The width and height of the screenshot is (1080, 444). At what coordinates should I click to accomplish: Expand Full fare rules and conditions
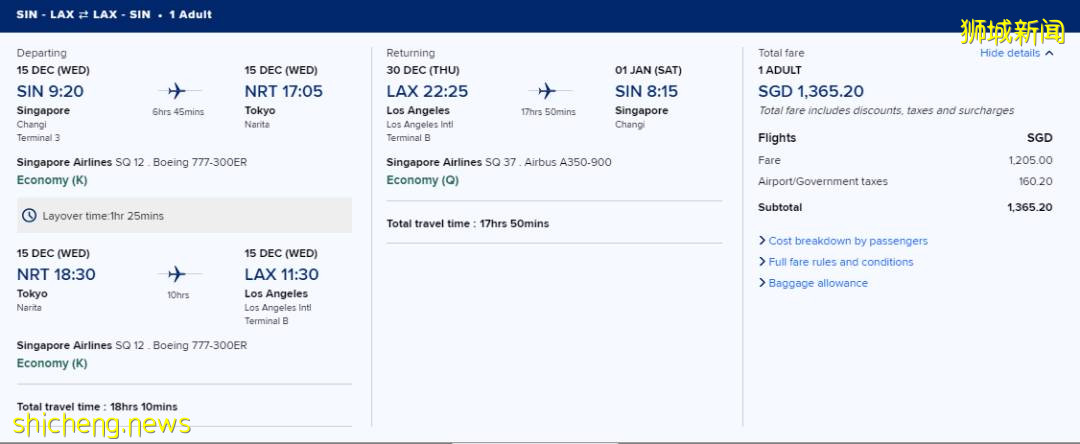point(840,262)
